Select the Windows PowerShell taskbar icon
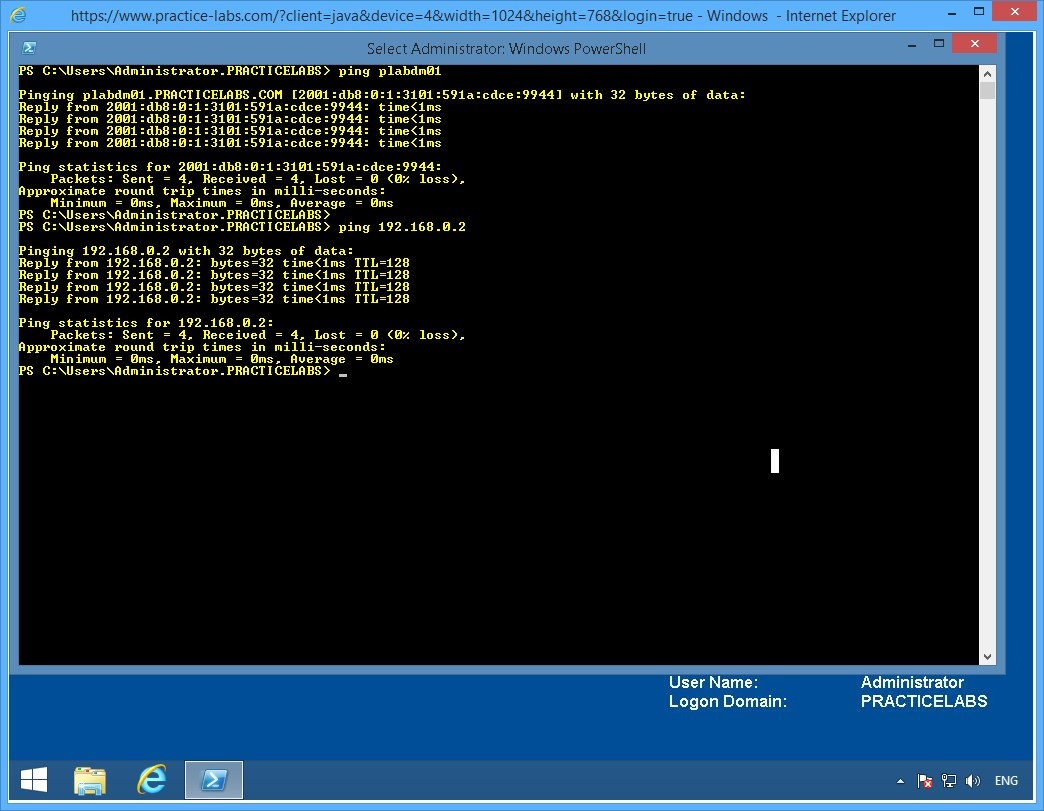Image resolution: width=1044 pixels, height=811 pixels. (x=213, y=780)
